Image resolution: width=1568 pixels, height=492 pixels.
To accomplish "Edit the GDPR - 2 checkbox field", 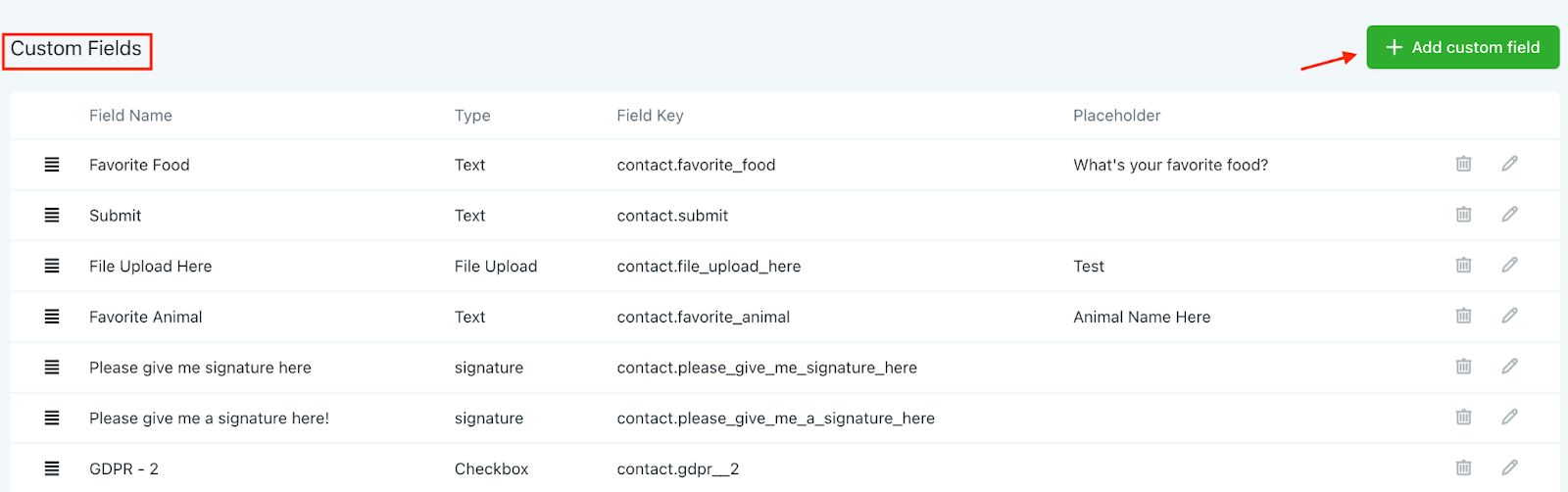I will point(1509,467).
